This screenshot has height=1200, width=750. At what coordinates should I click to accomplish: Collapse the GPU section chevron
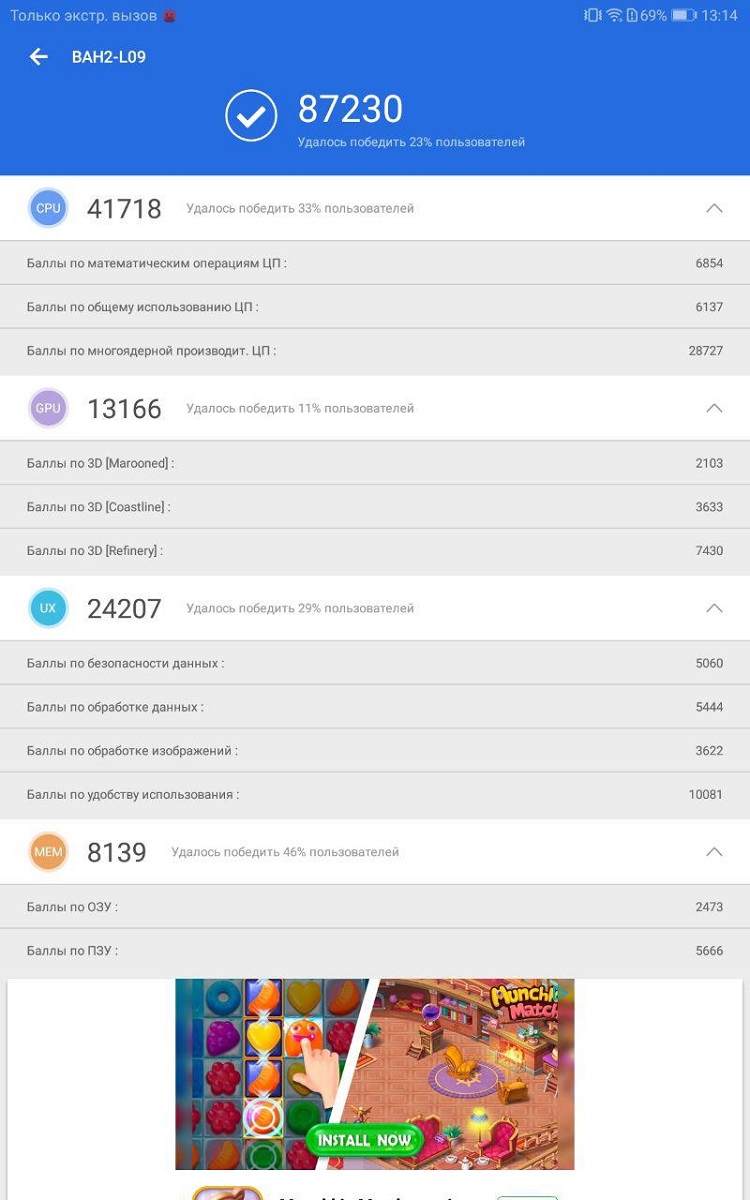coord(714,408)
